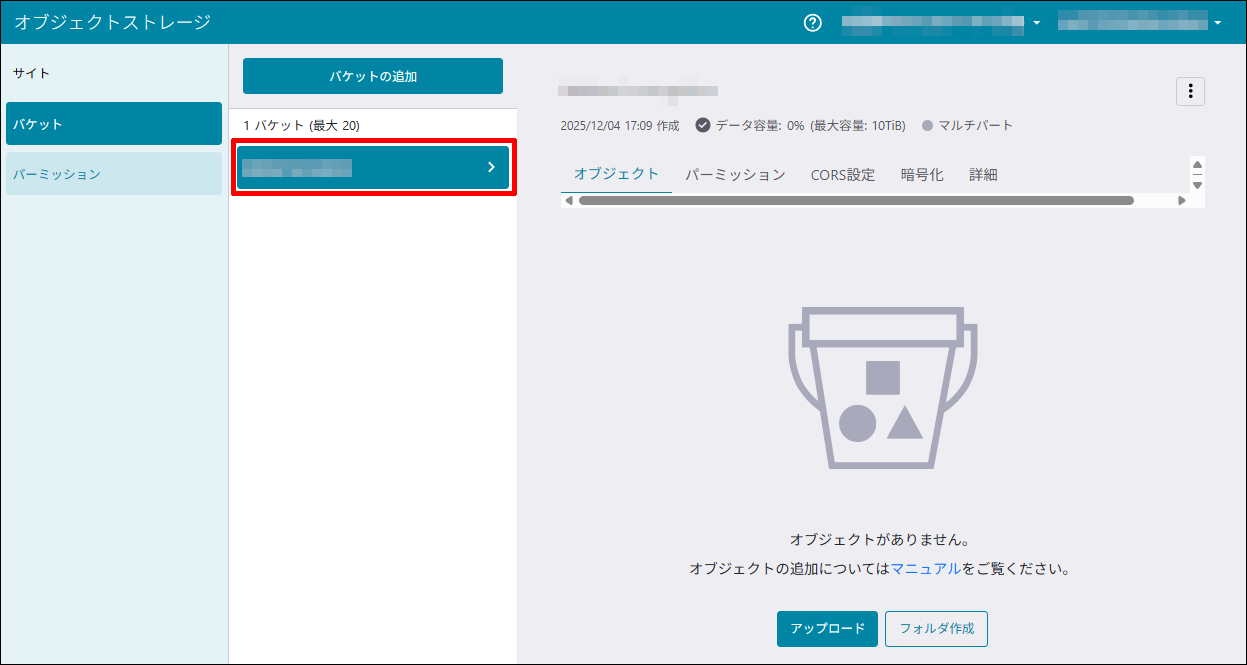
Task: Open the three-dot bucket options menu
Action: click(x=1190, y=92)
